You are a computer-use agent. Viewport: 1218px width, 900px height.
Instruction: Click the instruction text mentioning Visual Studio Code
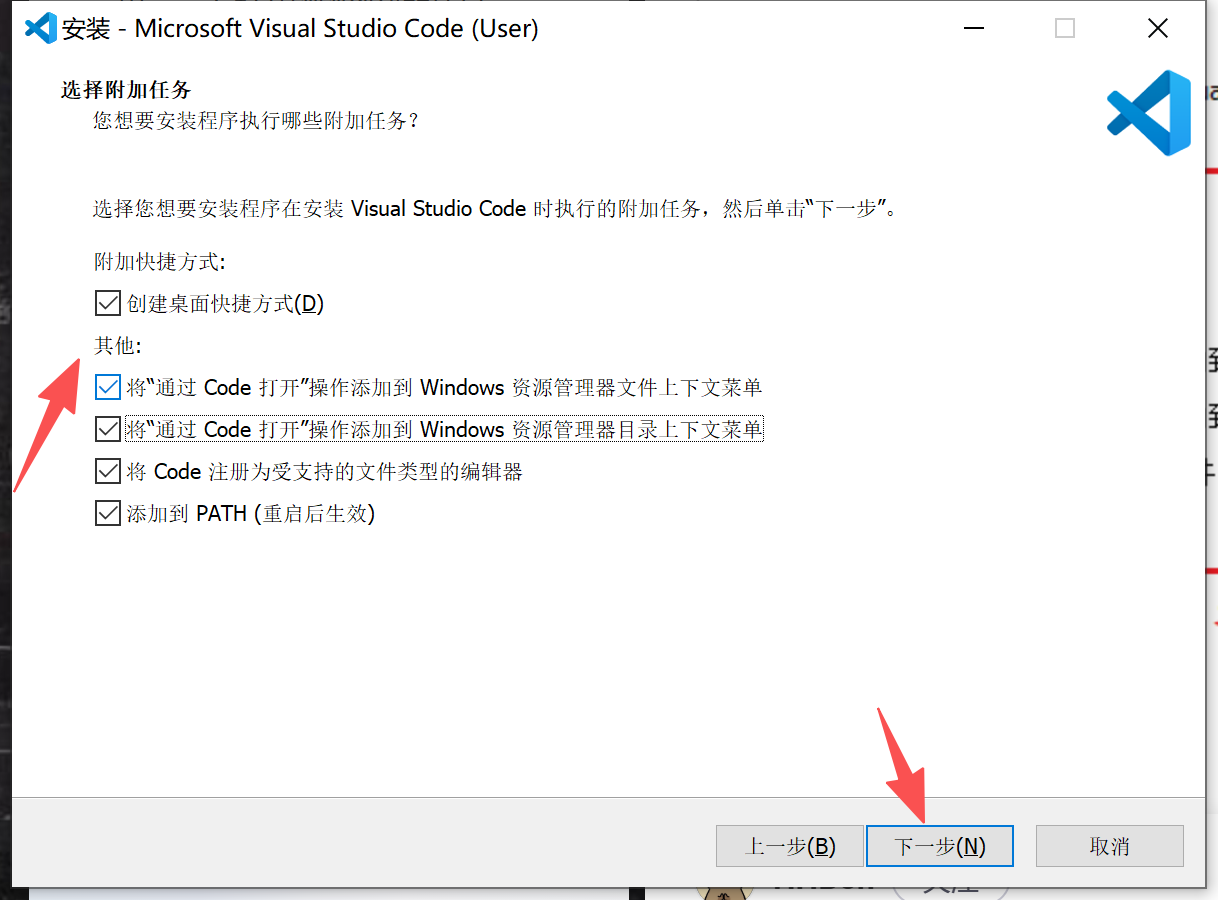point(496,209)
